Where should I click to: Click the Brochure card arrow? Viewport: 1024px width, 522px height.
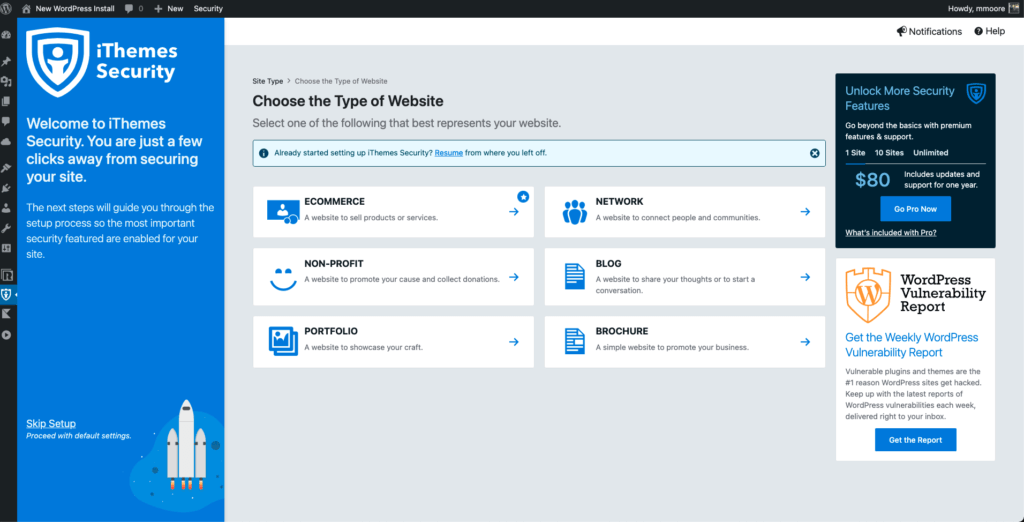805,342
